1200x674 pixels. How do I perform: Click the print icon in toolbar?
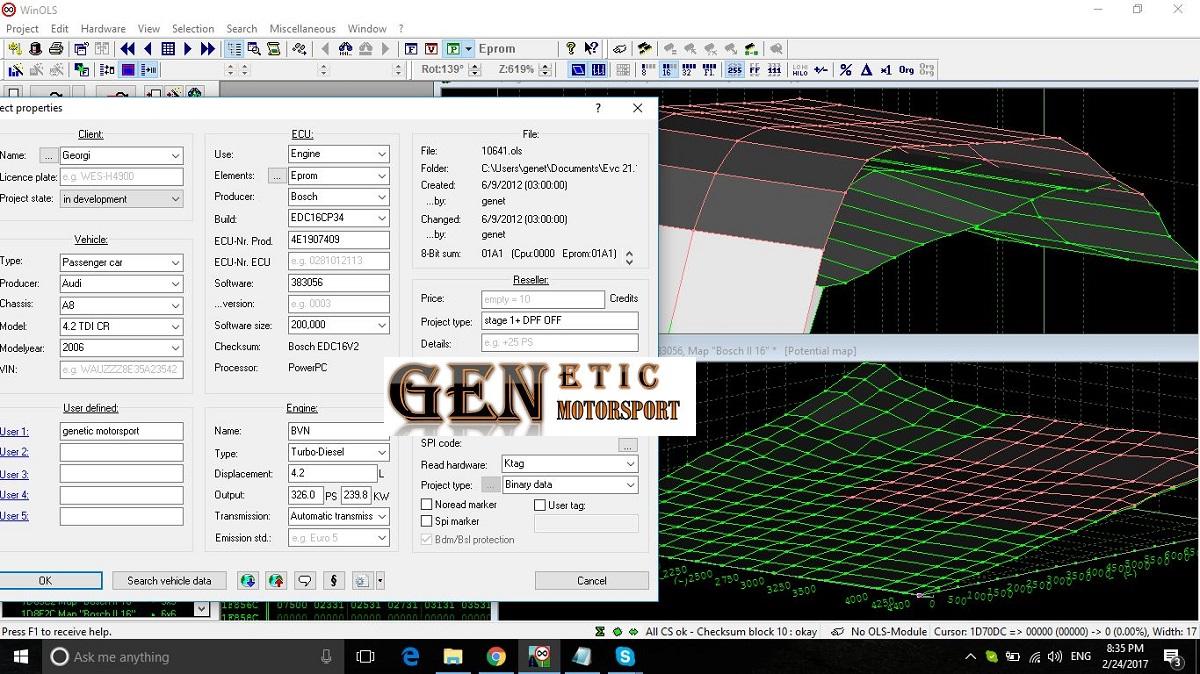click(x=56, y=48)
